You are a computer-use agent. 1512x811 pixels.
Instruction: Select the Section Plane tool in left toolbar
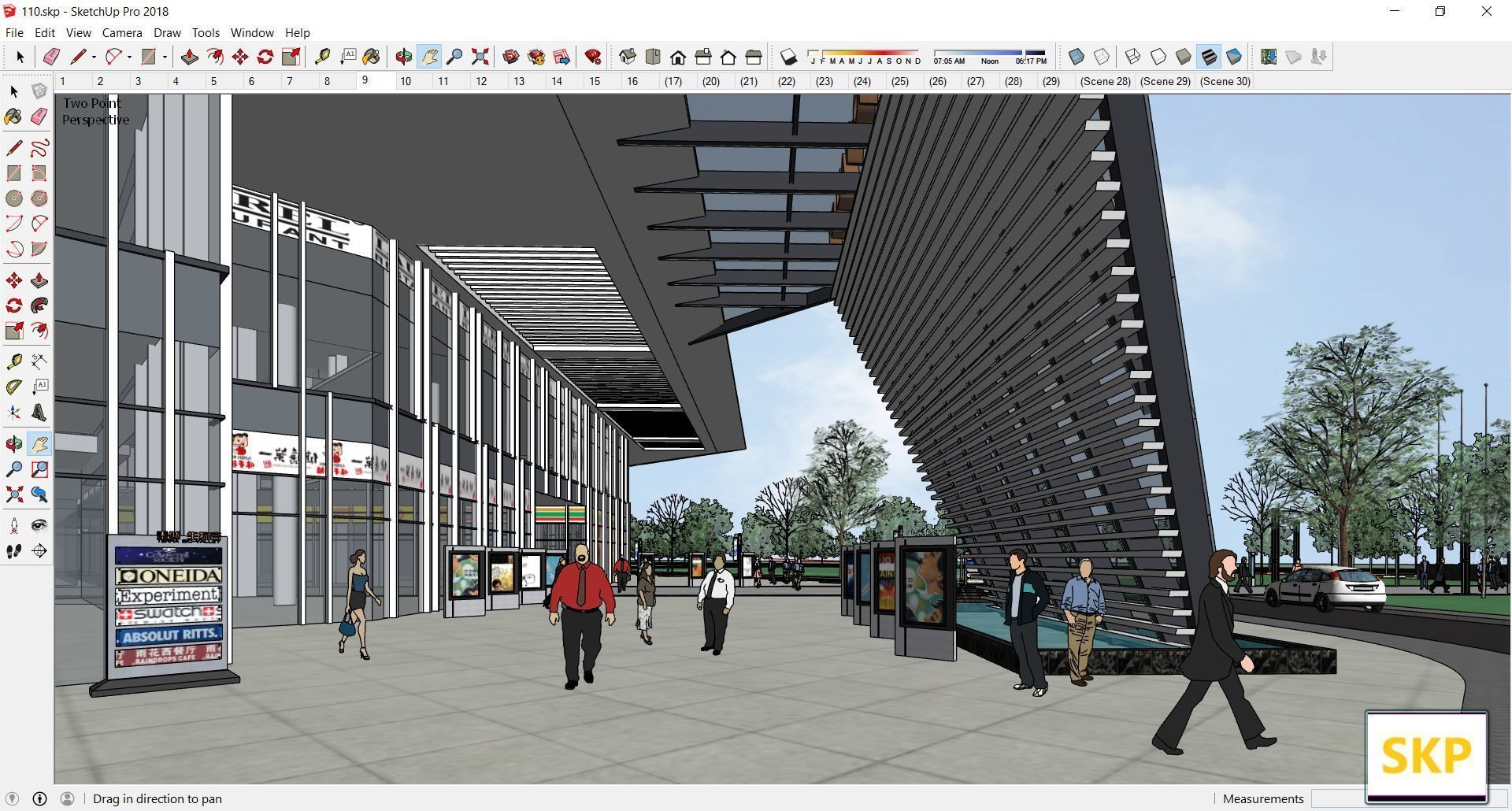(x=39, y=551)
